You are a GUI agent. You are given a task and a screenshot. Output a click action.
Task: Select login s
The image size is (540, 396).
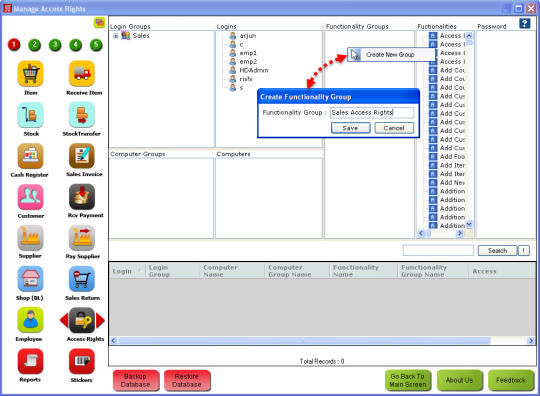point(241,87)
